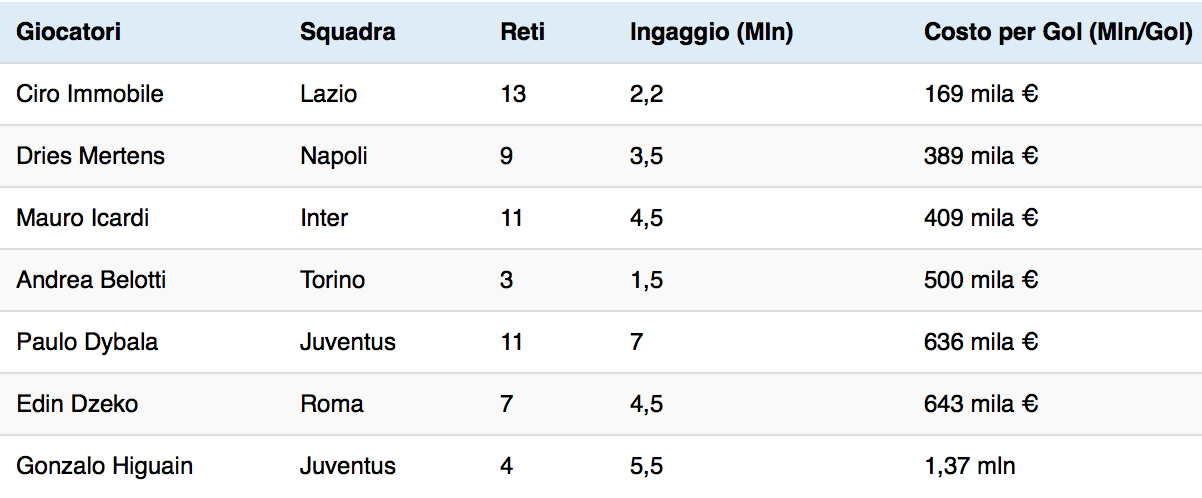
Task: Select the Edin Dzeko row name
Action: 77,404
